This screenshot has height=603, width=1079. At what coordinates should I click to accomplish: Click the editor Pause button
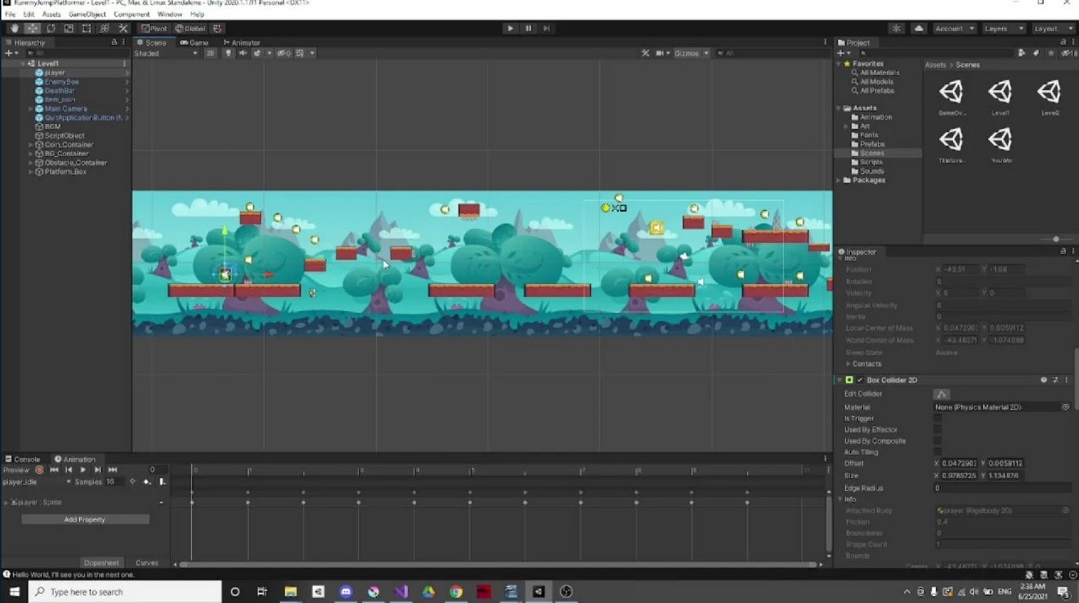pyautogui.click(x=528, y=28)
